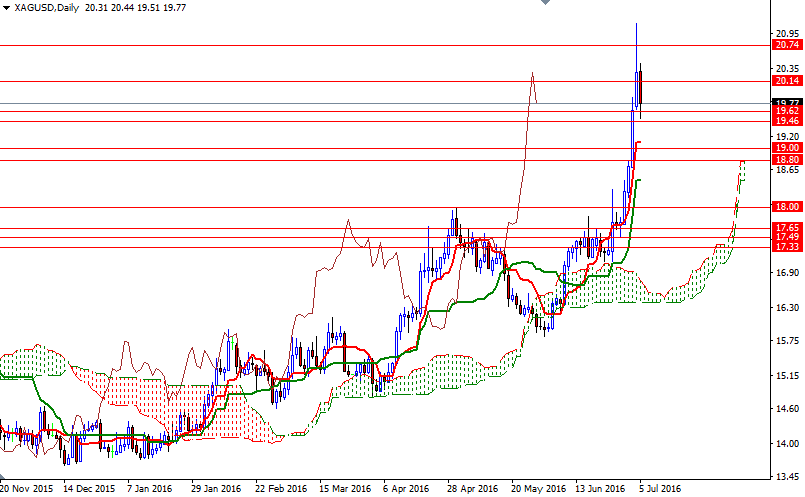
Task: Click the 16.30 price axis tick
Action: click(786, 307)
